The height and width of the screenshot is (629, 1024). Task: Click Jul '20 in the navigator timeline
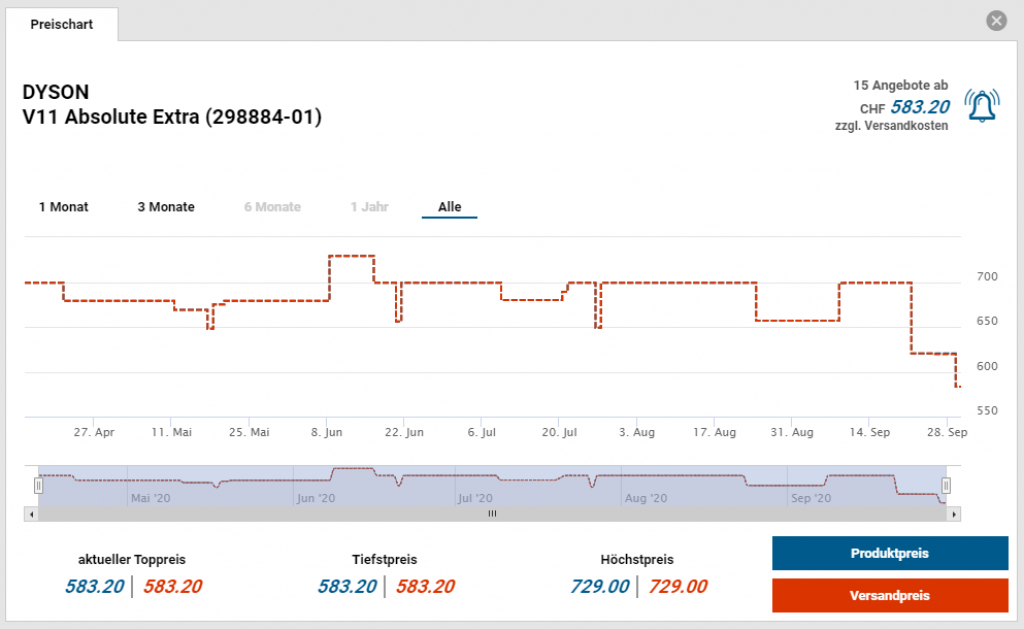tap(474, 497)
